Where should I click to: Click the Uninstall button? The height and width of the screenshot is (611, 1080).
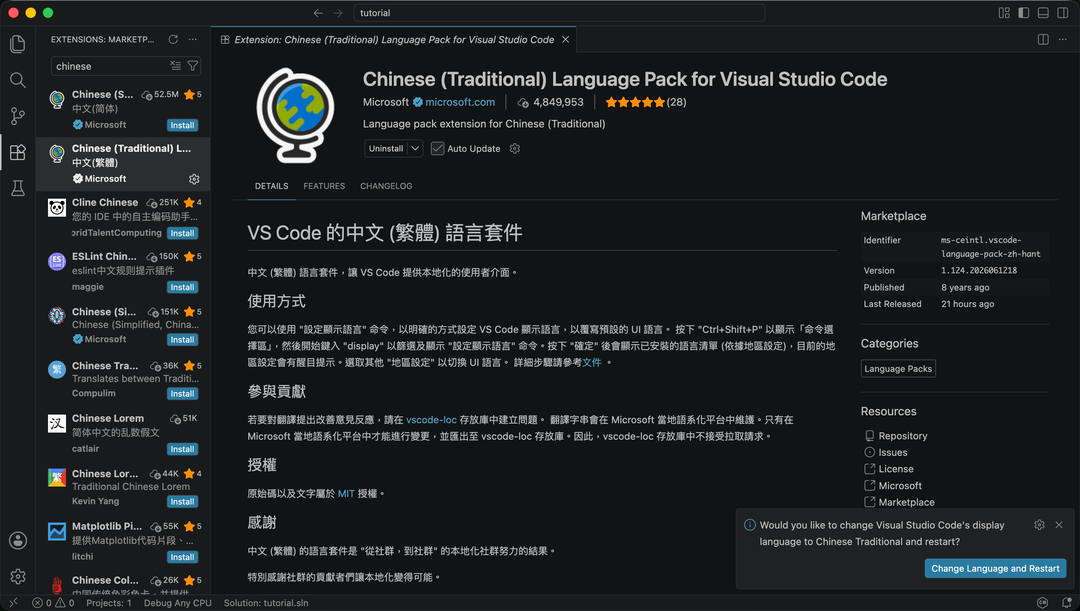386,149
